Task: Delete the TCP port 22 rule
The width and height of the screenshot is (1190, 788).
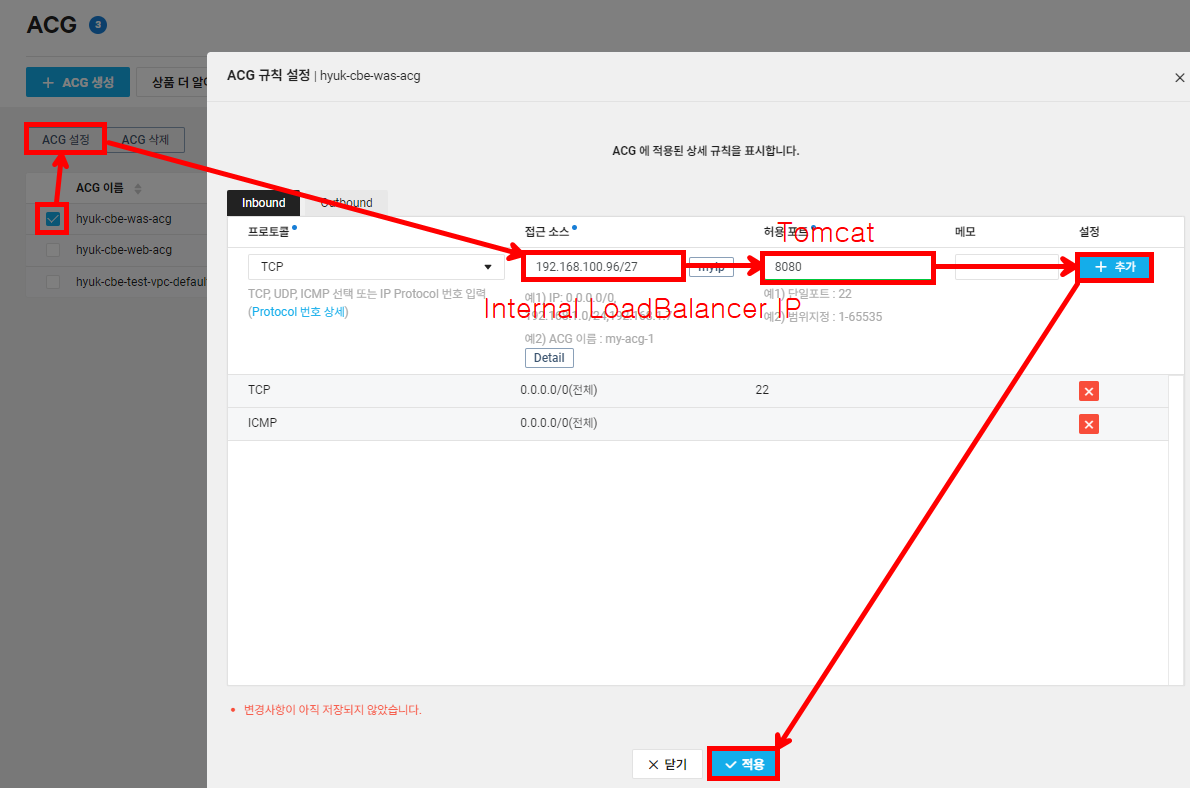Action: point(1088,391)
